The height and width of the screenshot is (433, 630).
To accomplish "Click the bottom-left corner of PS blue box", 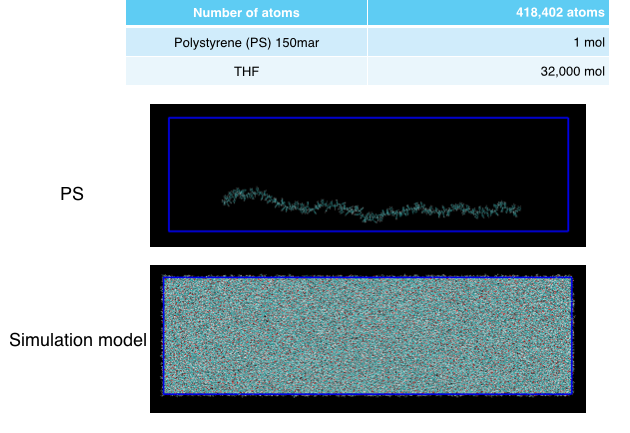I will tap(169, 231).
